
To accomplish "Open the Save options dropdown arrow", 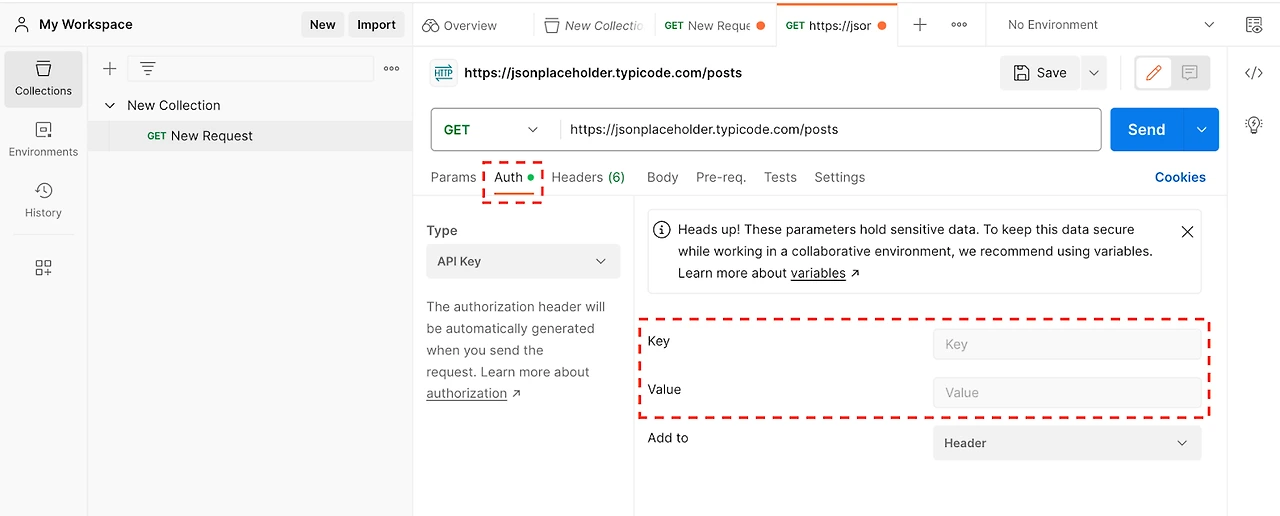I will tap(1093, 73).
